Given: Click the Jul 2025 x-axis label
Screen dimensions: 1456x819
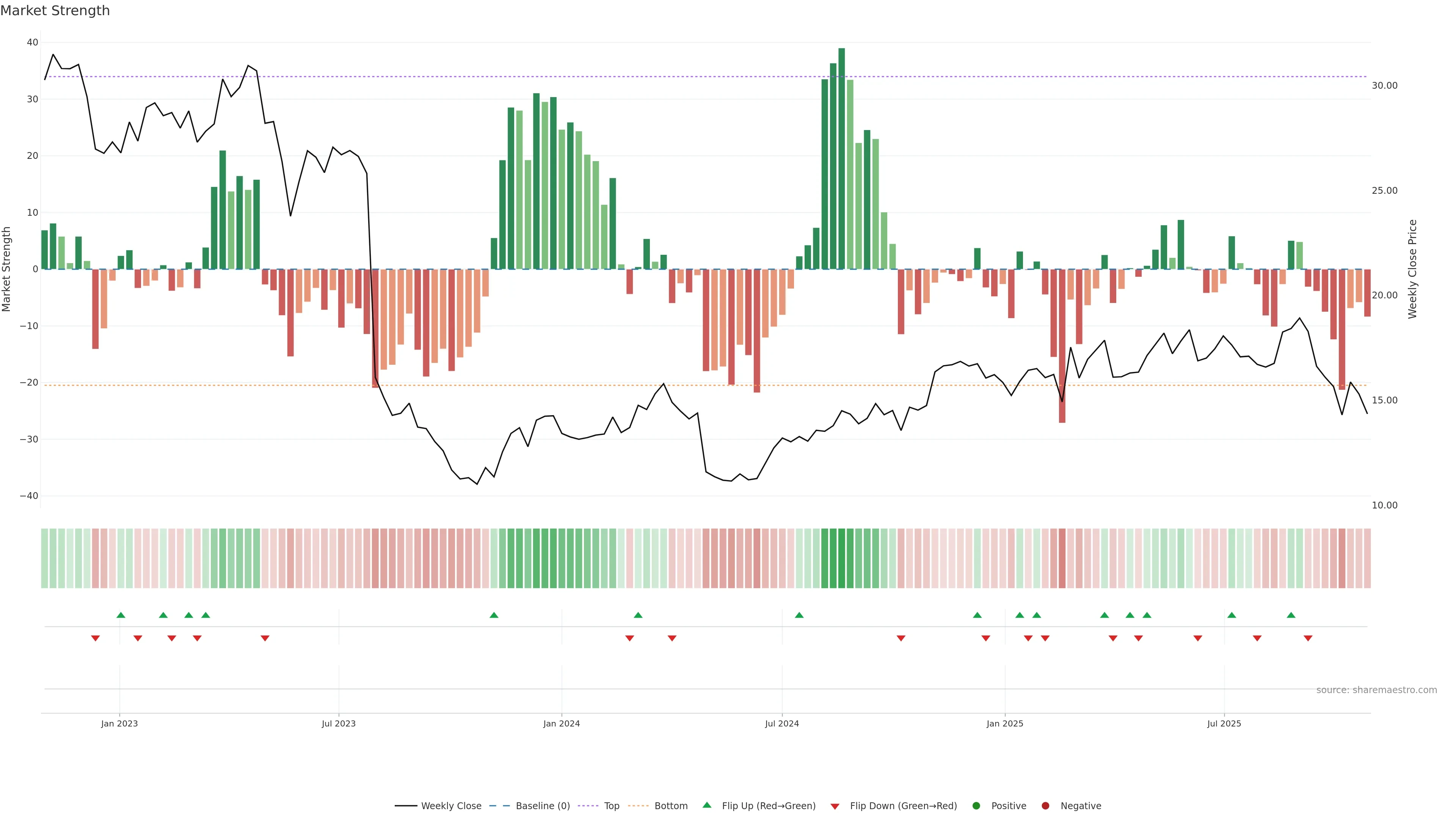Looking at the screenshot, I should [x=1224, y=723].
